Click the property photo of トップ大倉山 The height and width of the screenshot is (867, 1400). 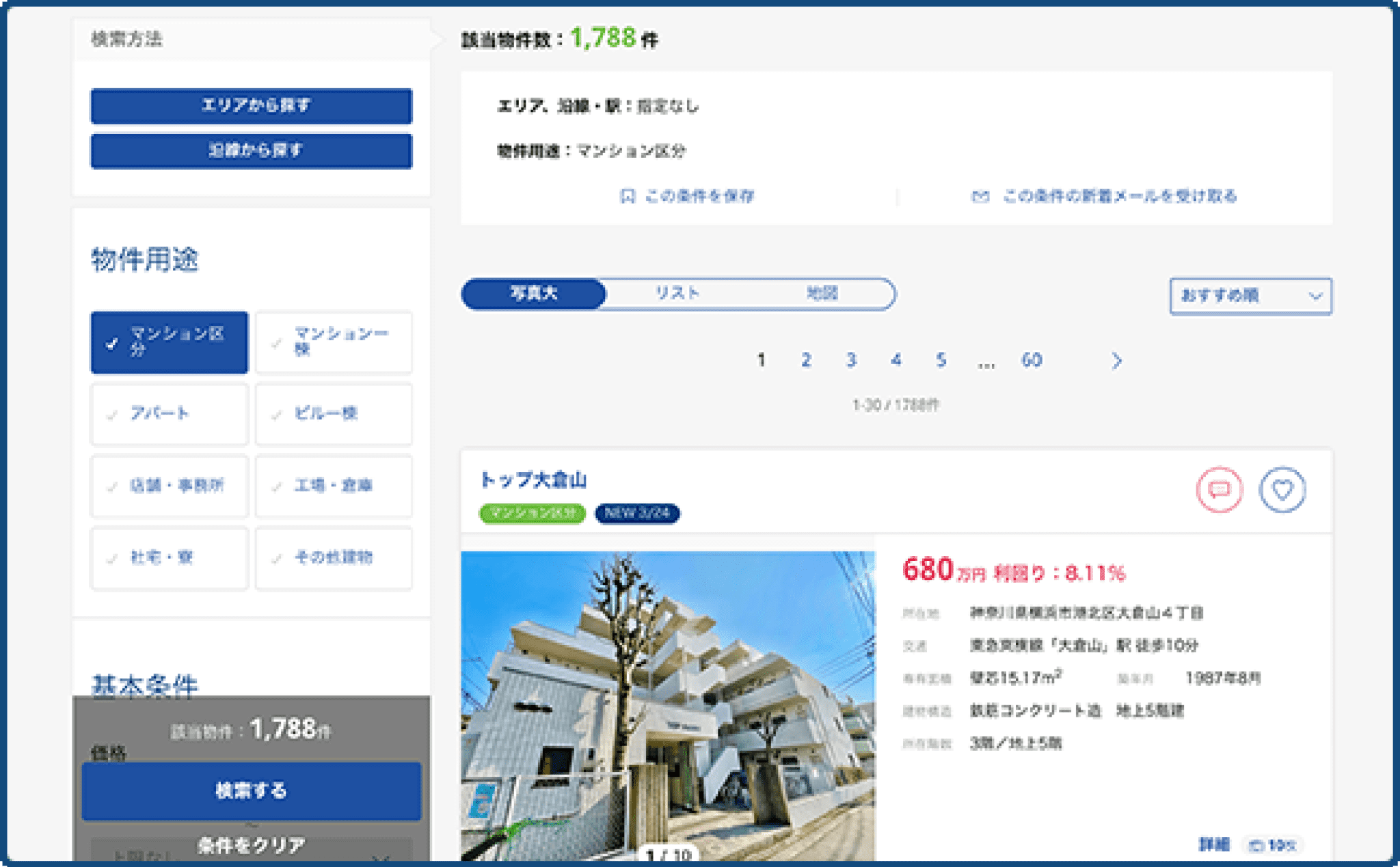pos(669,697)
